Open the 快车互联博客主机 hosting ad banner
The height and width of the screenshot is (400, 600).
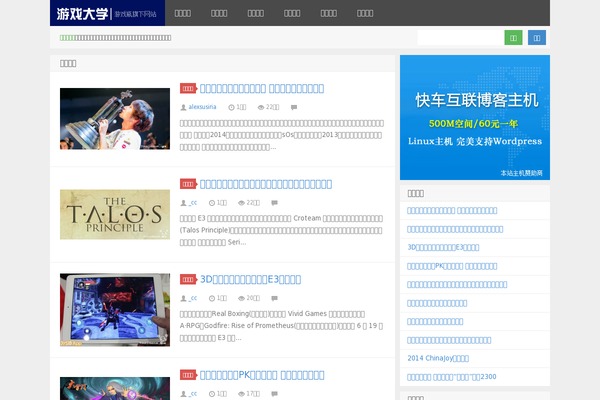[475, 118]
